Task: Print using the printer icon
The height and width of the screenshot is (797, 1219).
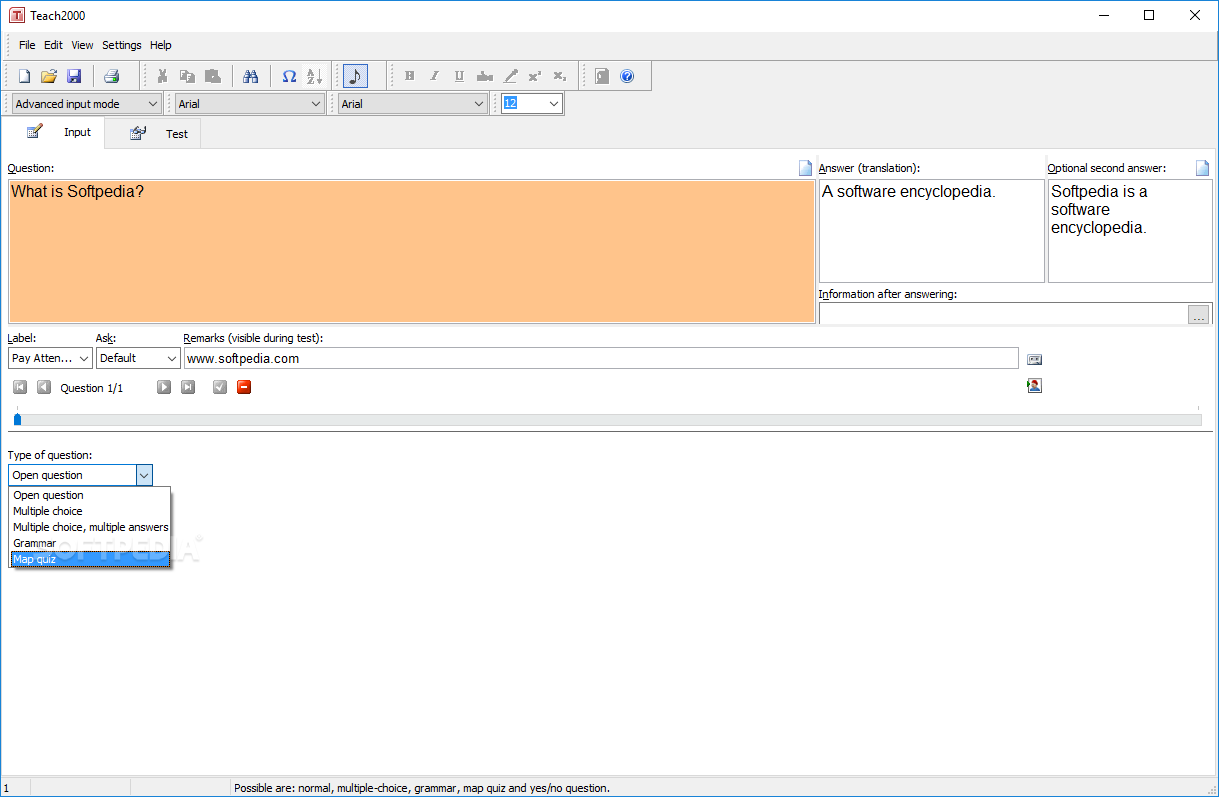Action: click(111, 76)
